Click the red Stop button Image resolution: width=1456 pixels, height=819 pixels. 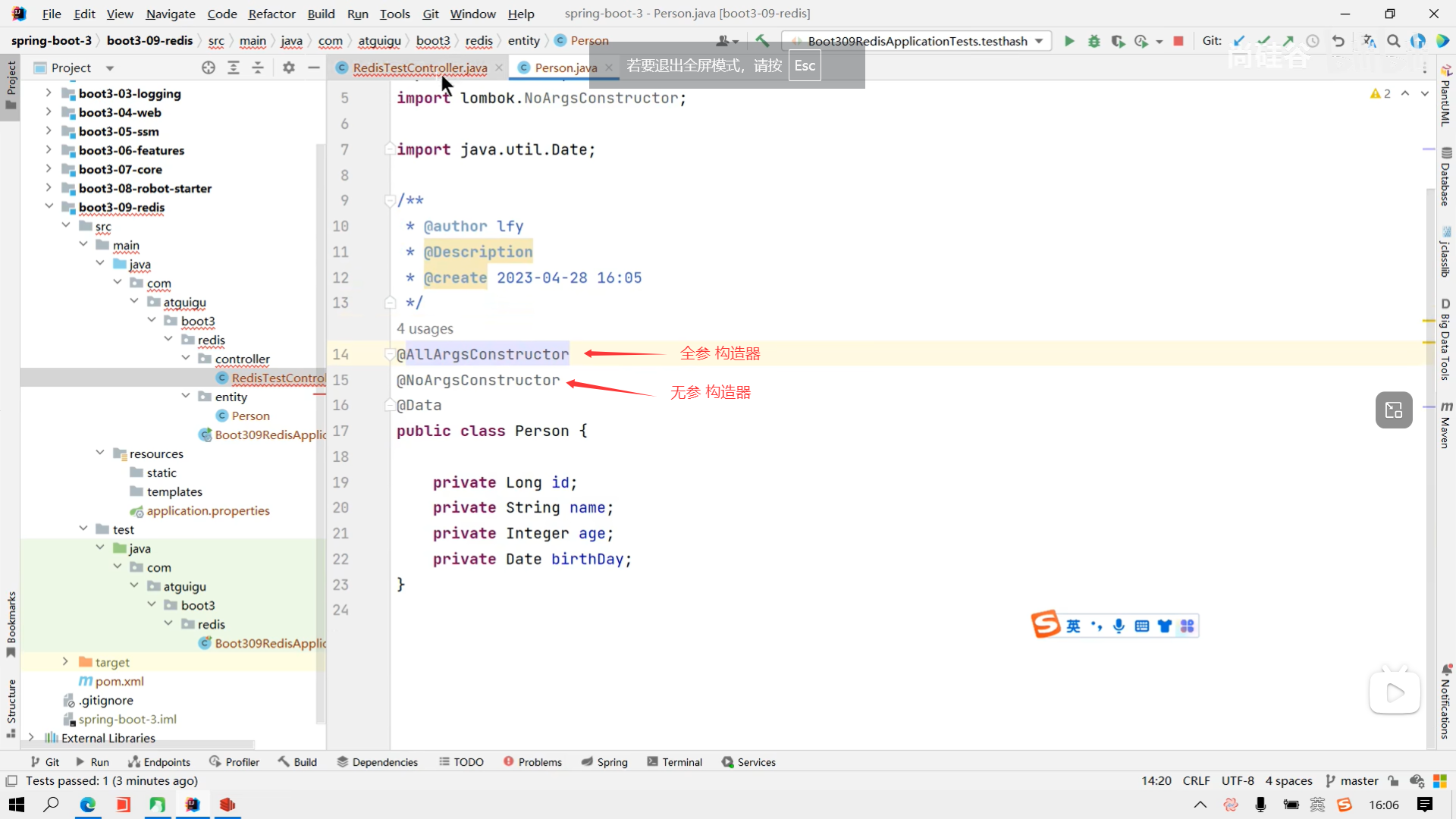click(x=1178, y=41)
